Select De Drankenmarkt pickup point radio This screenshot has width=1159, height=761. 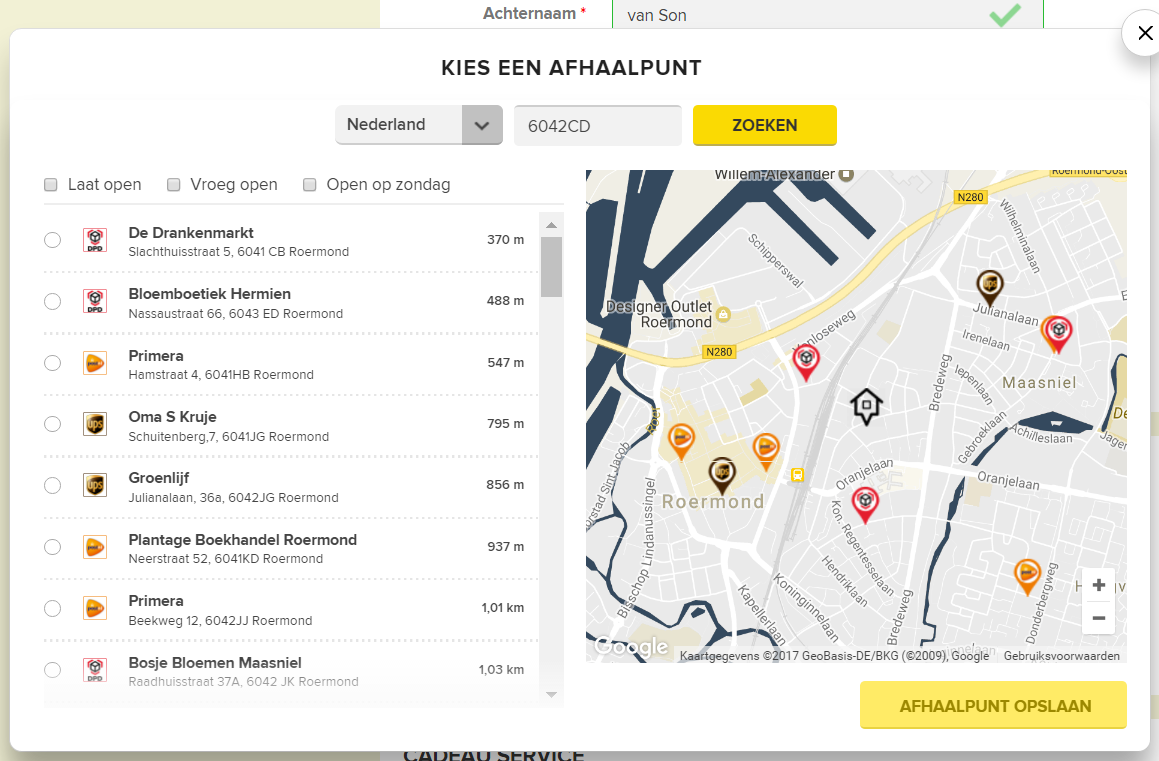(x=52, y=240)
